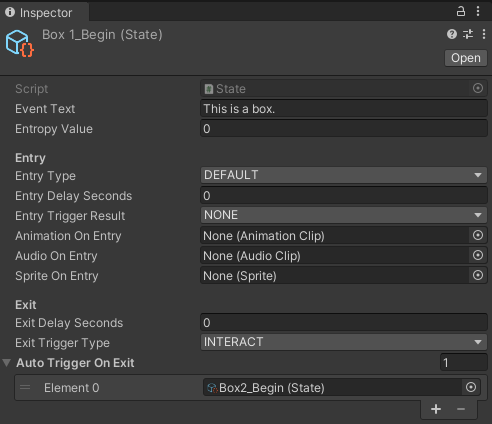Image resolution: width=492 pixels, height=424 pixels.
Task: Click the Exit Delay Seconds field
Action: [x=344, y=322]
